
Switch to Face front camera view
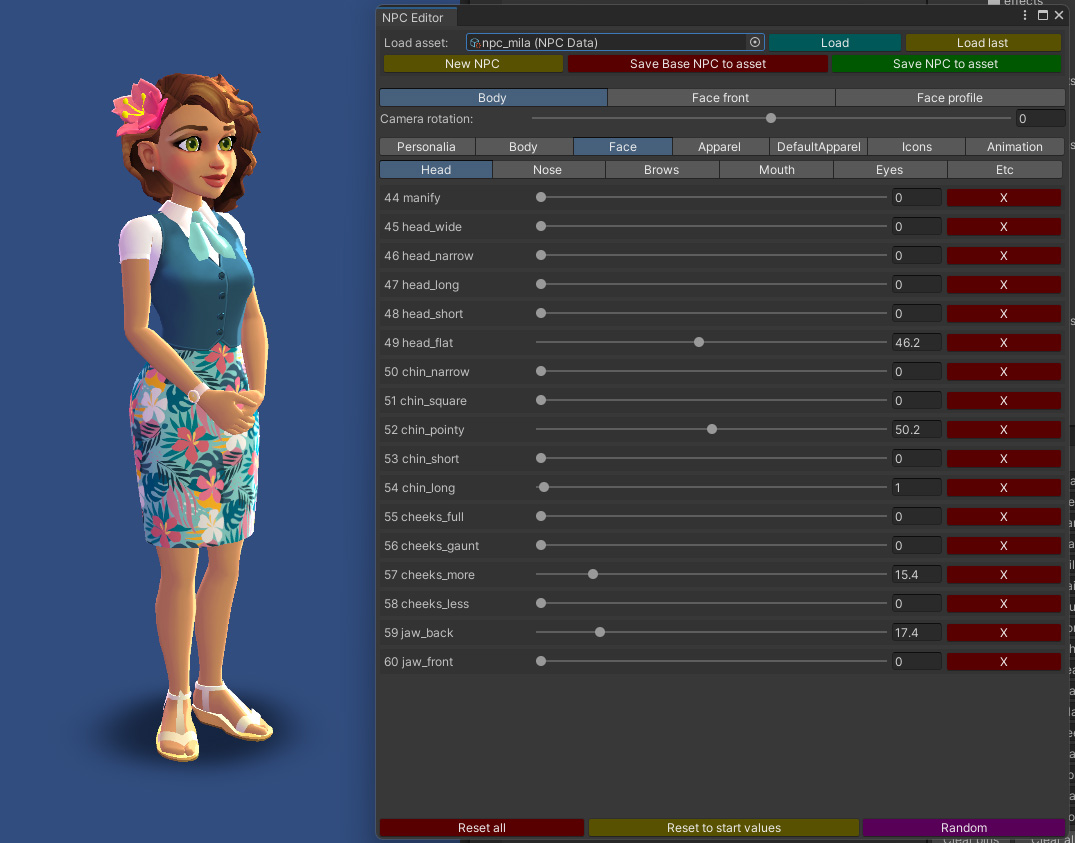720,98
